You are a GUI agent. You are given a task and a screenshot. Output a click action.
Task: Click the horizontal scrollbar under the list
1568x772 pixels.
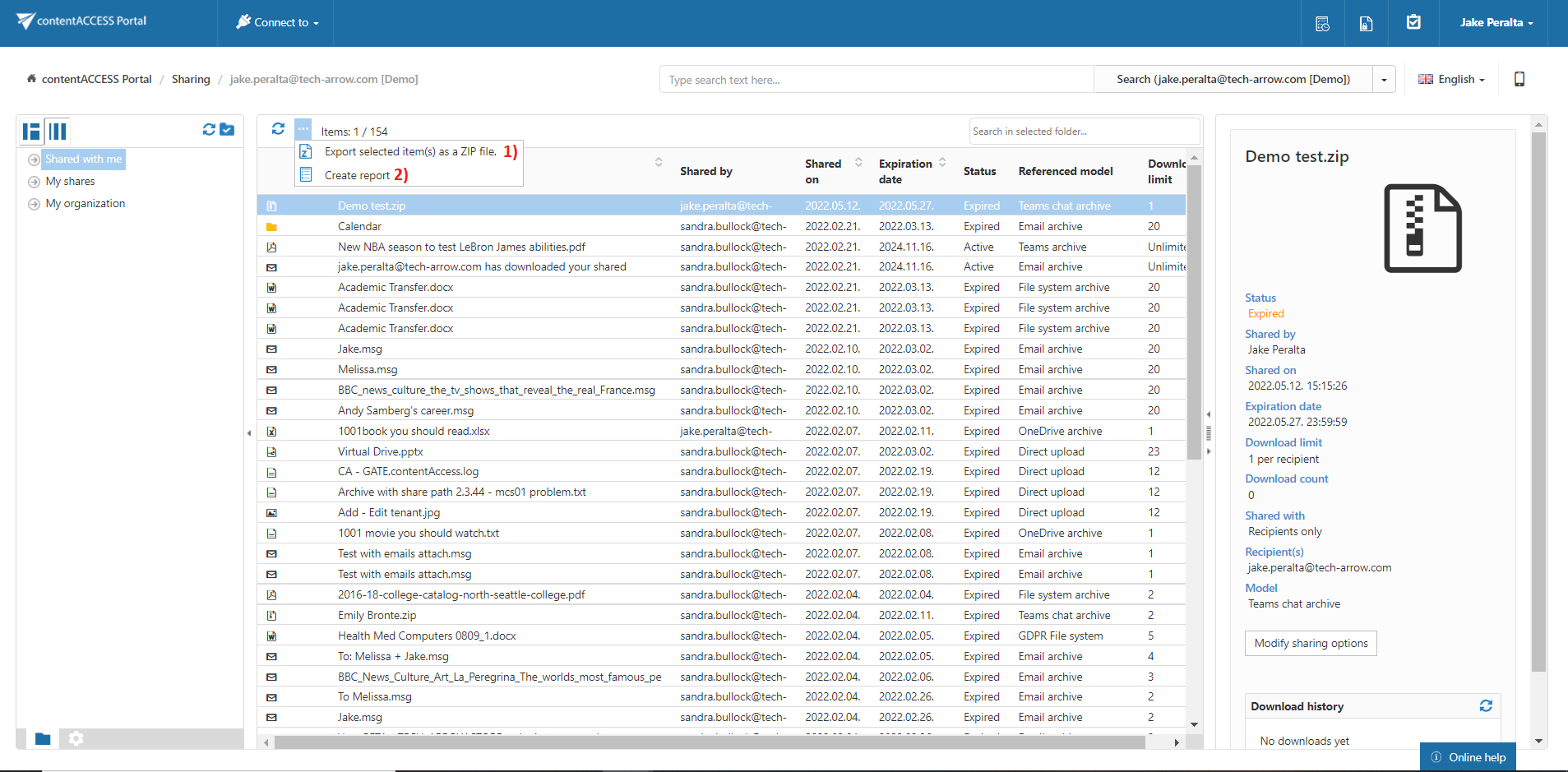709,742
